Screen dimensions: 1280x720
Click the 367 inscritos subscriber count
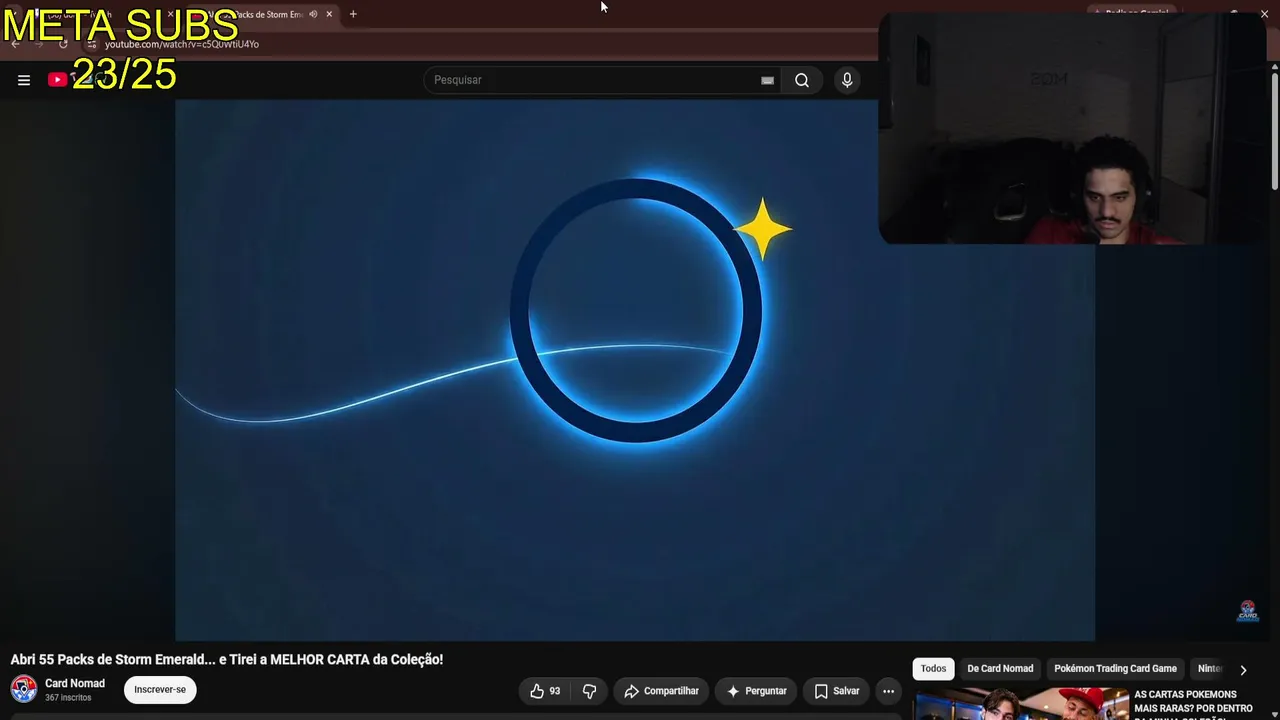pos(68,697)
